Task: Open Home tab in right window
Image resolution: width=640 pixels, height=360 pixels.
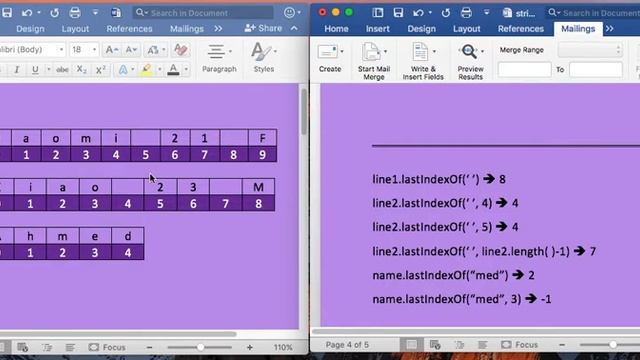Action: 336,29
